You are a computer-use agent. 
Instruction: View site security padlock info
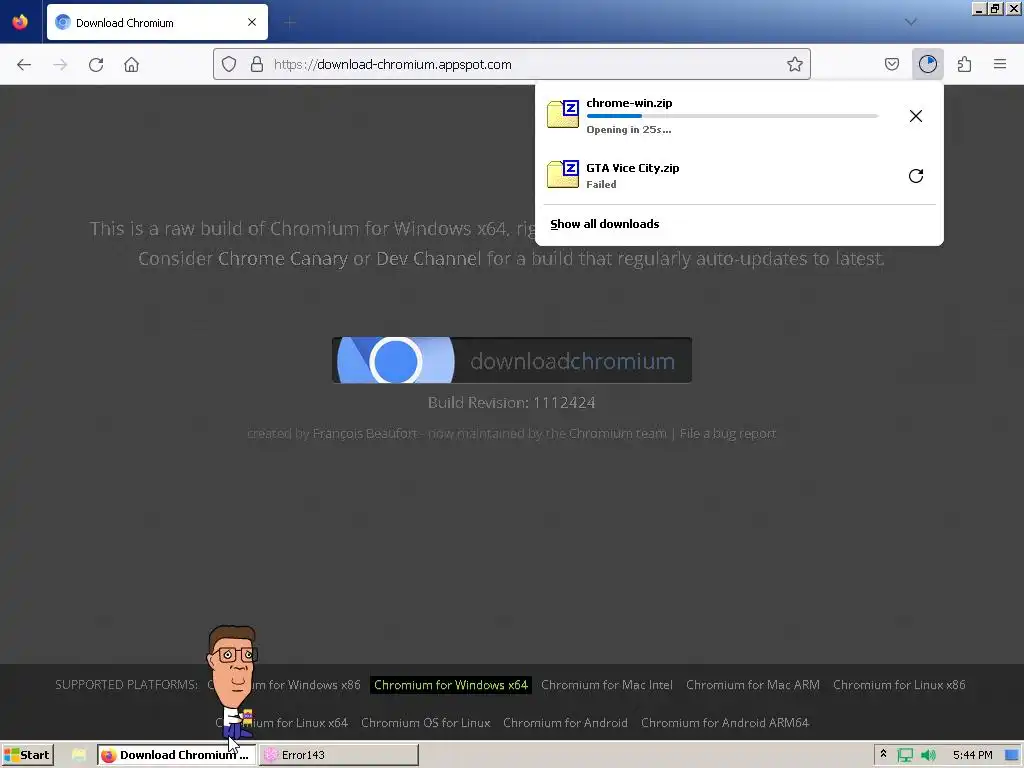click(257, 64)
